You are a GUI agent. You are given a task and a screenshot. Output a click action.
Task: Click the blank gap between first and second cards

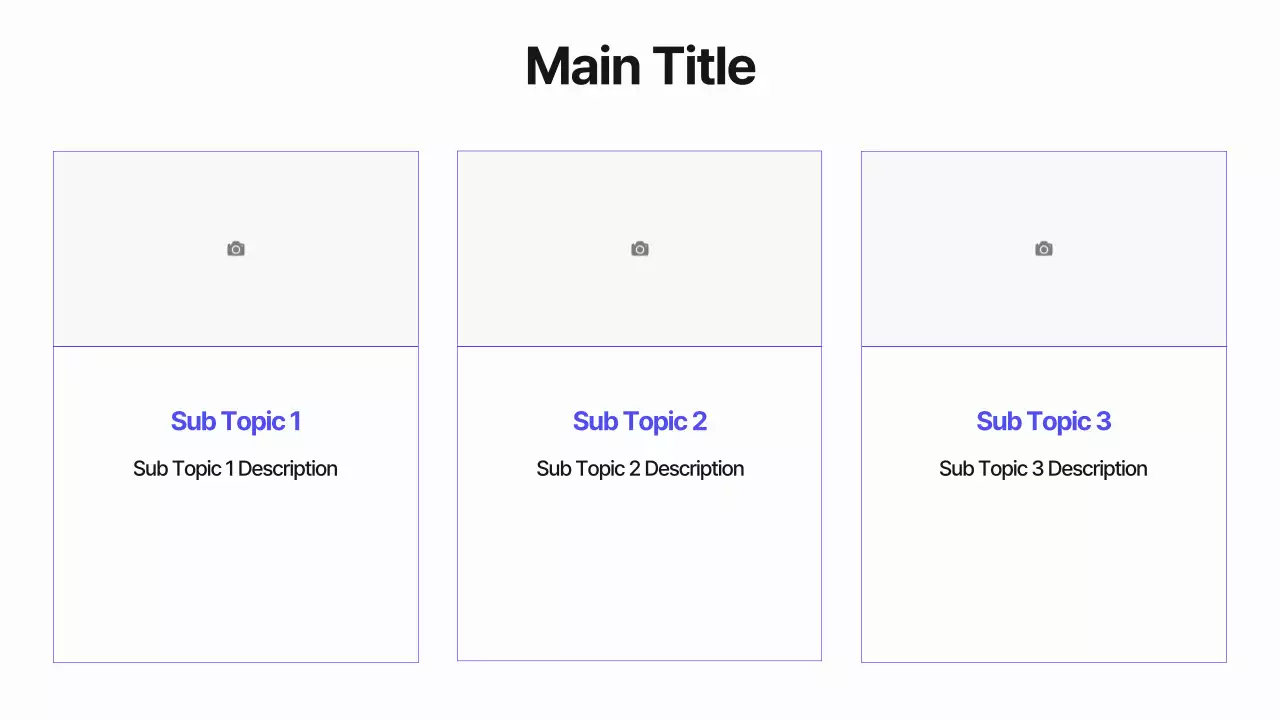pyautogui.click(x=438, y=400)
